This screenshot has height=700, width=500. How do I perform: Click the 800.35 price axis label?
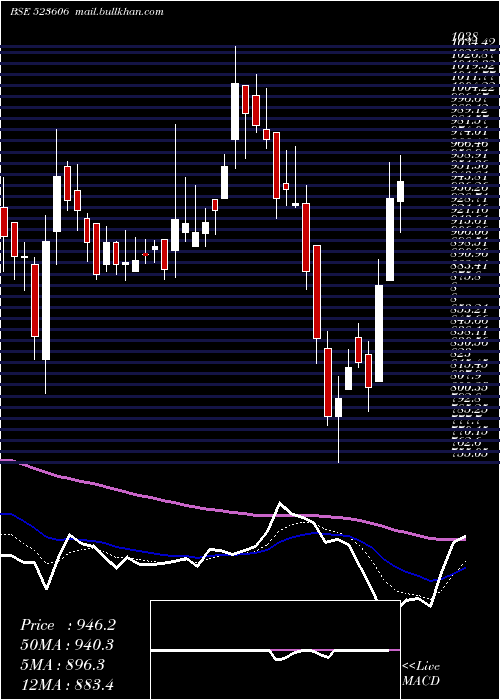471,388
